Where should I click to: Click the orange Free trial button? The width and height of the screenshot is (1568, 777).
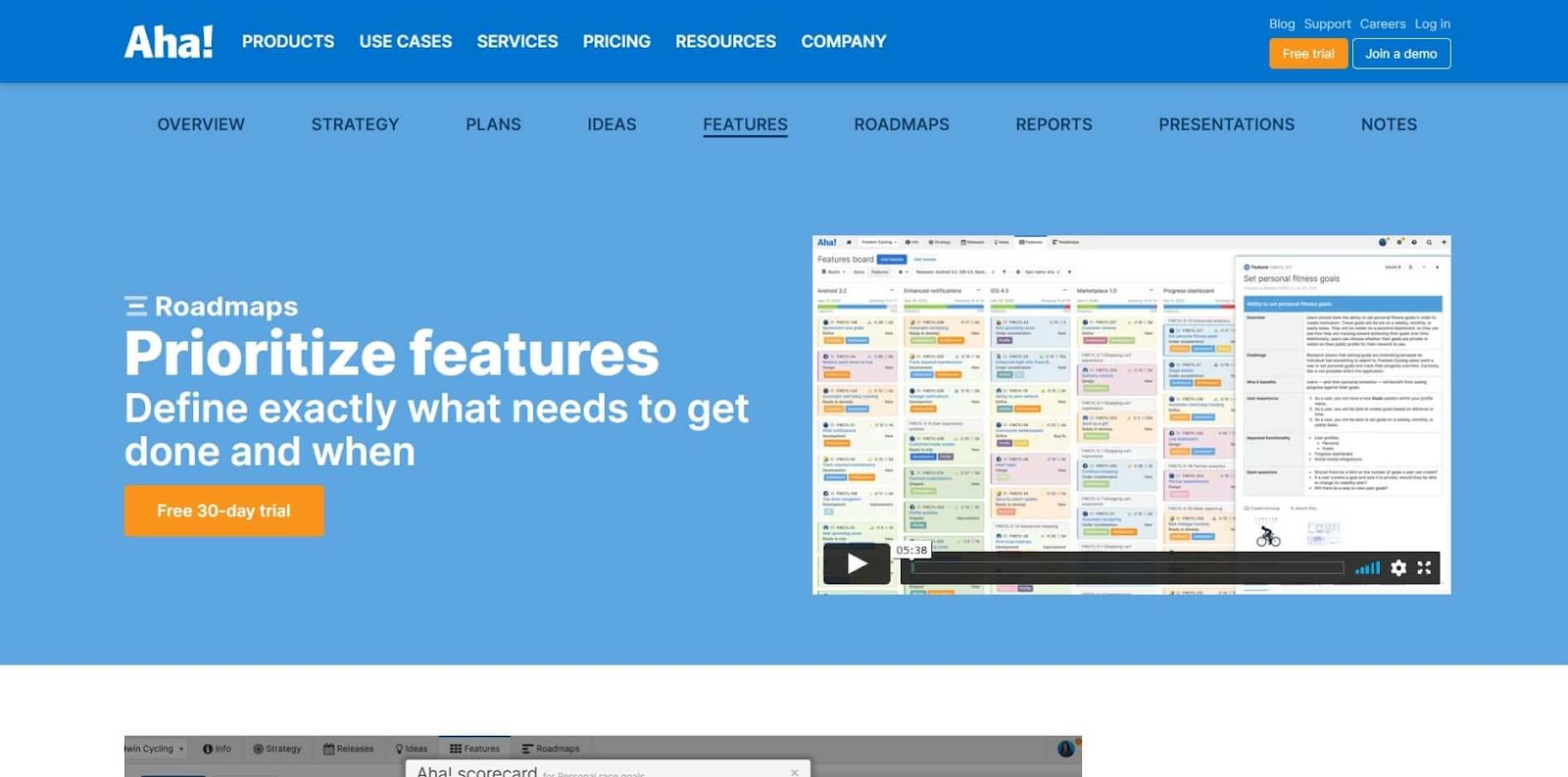tap(1308, 54)
